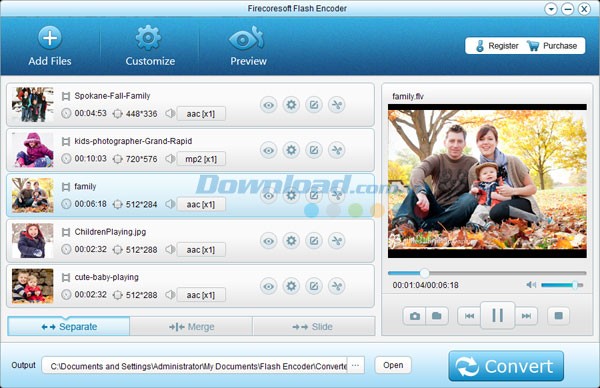Open aac [x1] audio dropdown for cute-baby-playing

coord(201,295)
